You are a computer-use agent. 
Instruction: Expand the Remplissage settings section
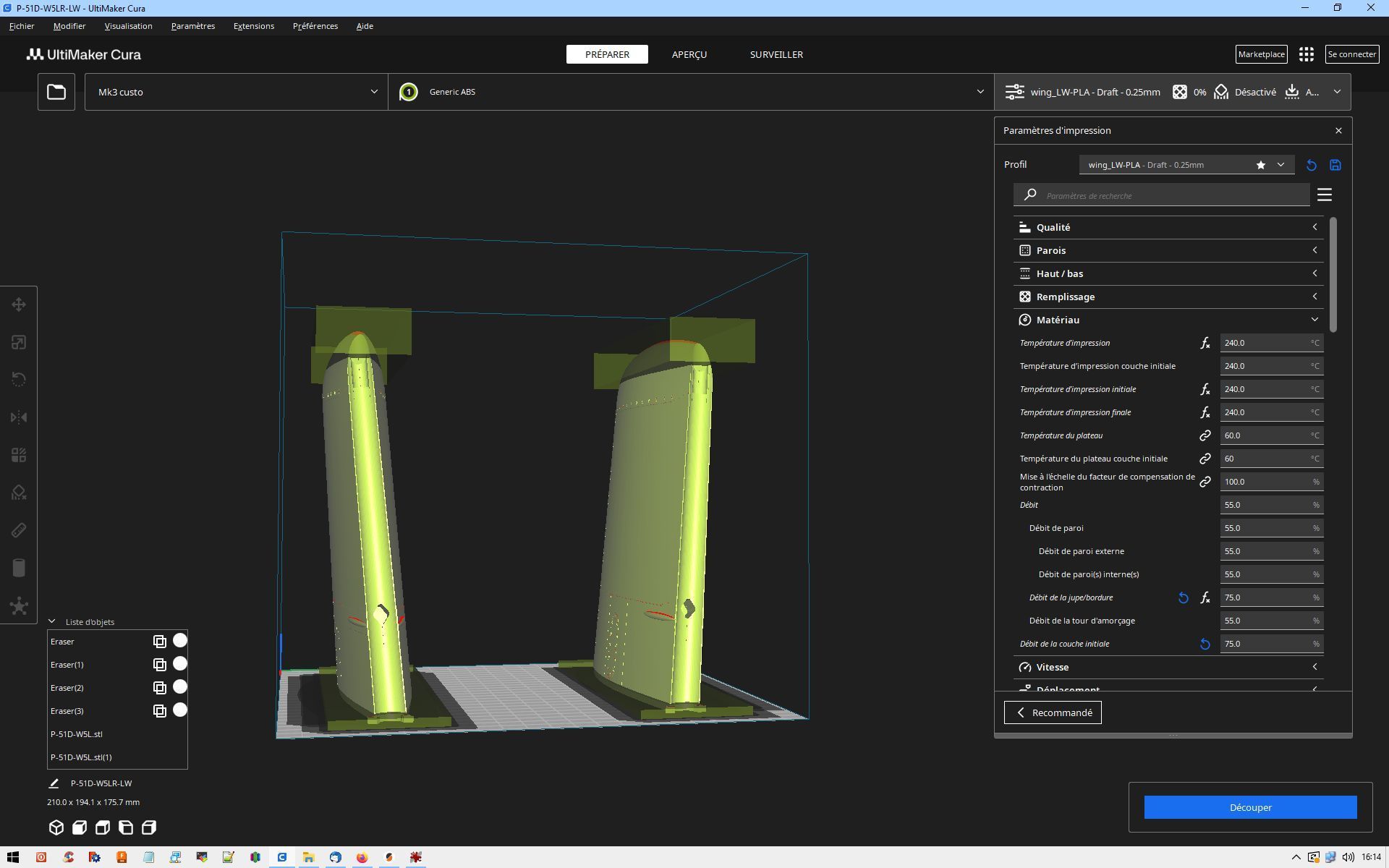coord(1169,297)
